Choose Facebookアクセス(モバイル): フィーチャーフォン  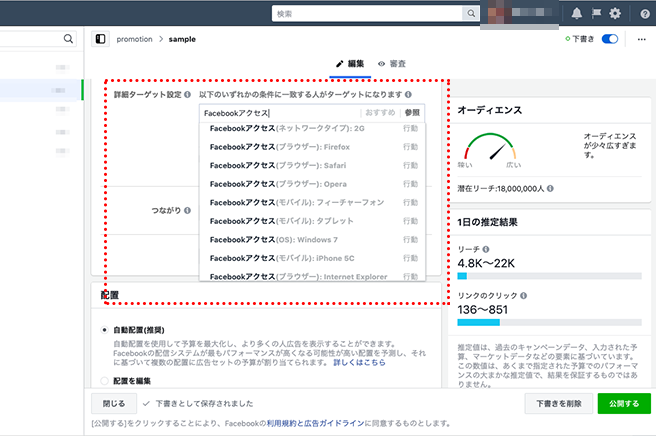[313, 203]
